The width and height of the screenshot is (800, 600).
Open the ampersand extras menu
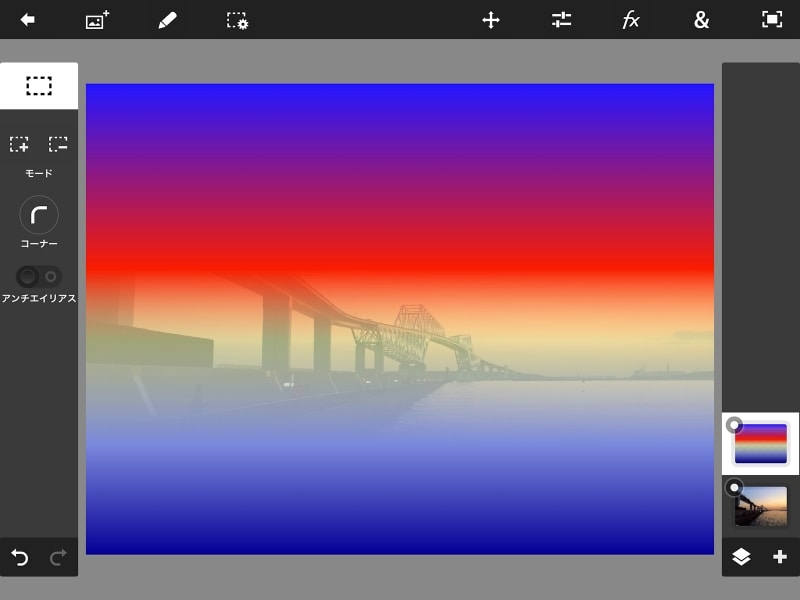(x=701, y=20)
